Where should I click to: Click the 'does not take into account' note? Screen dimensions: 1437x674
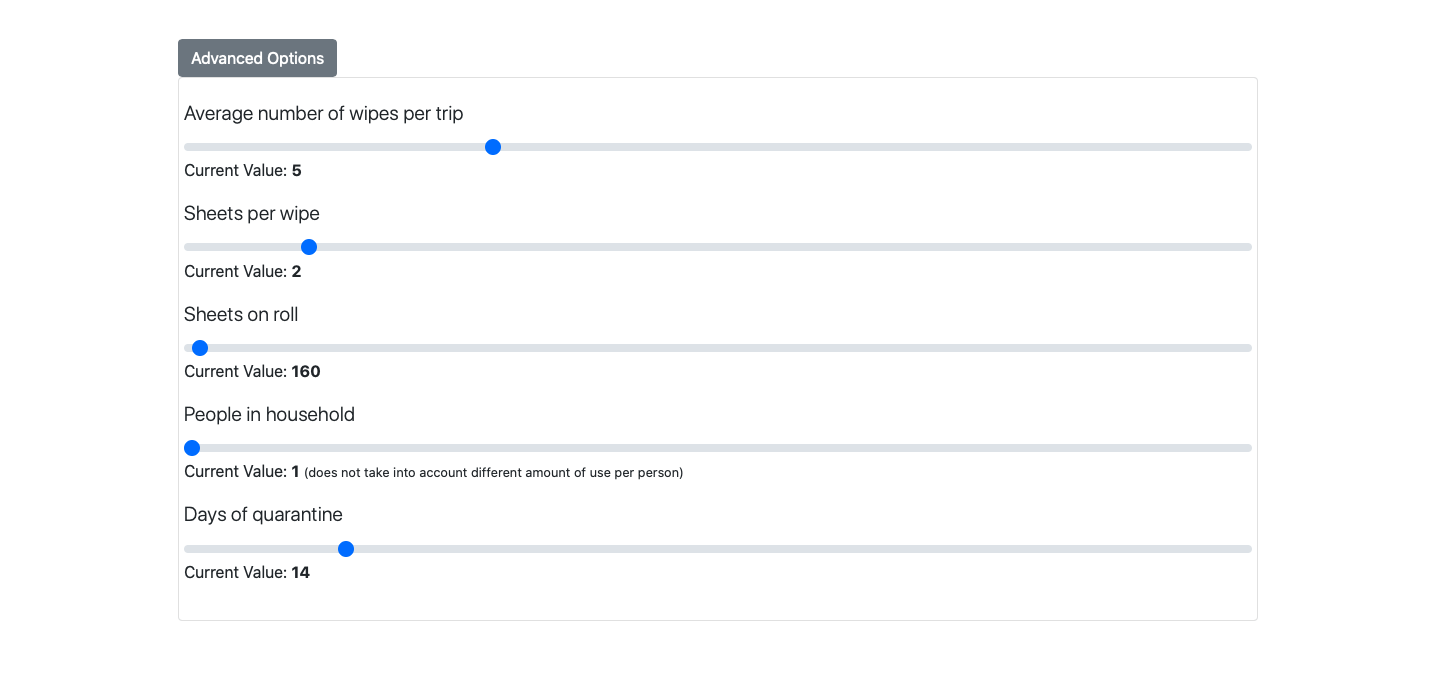493,473
